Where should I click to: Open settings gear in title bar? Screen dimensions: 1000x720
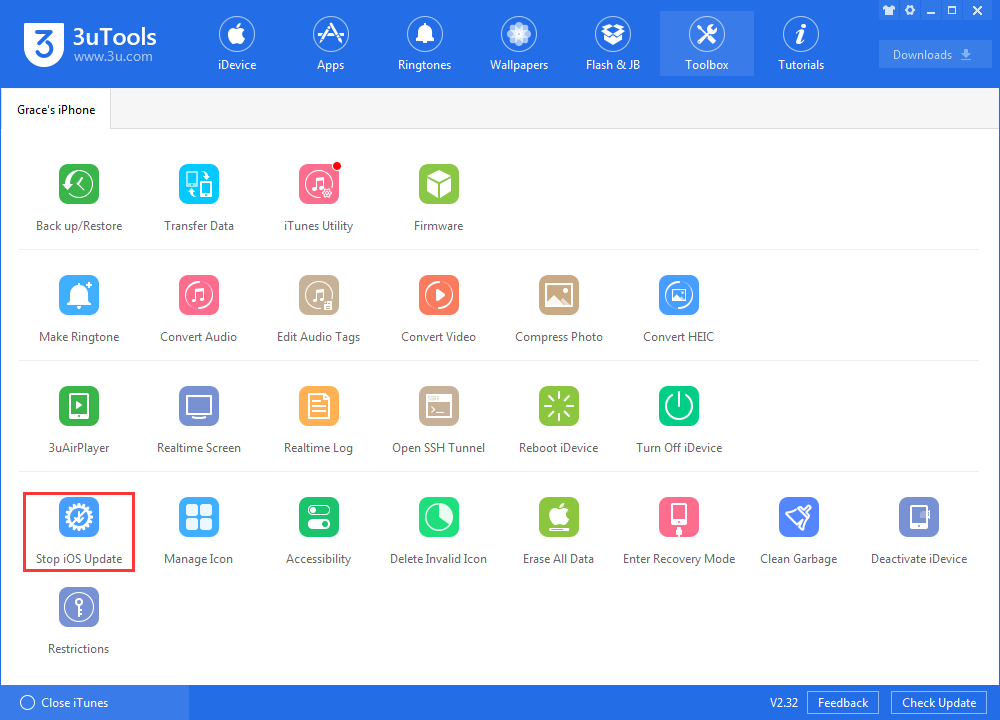coord(910,10)
